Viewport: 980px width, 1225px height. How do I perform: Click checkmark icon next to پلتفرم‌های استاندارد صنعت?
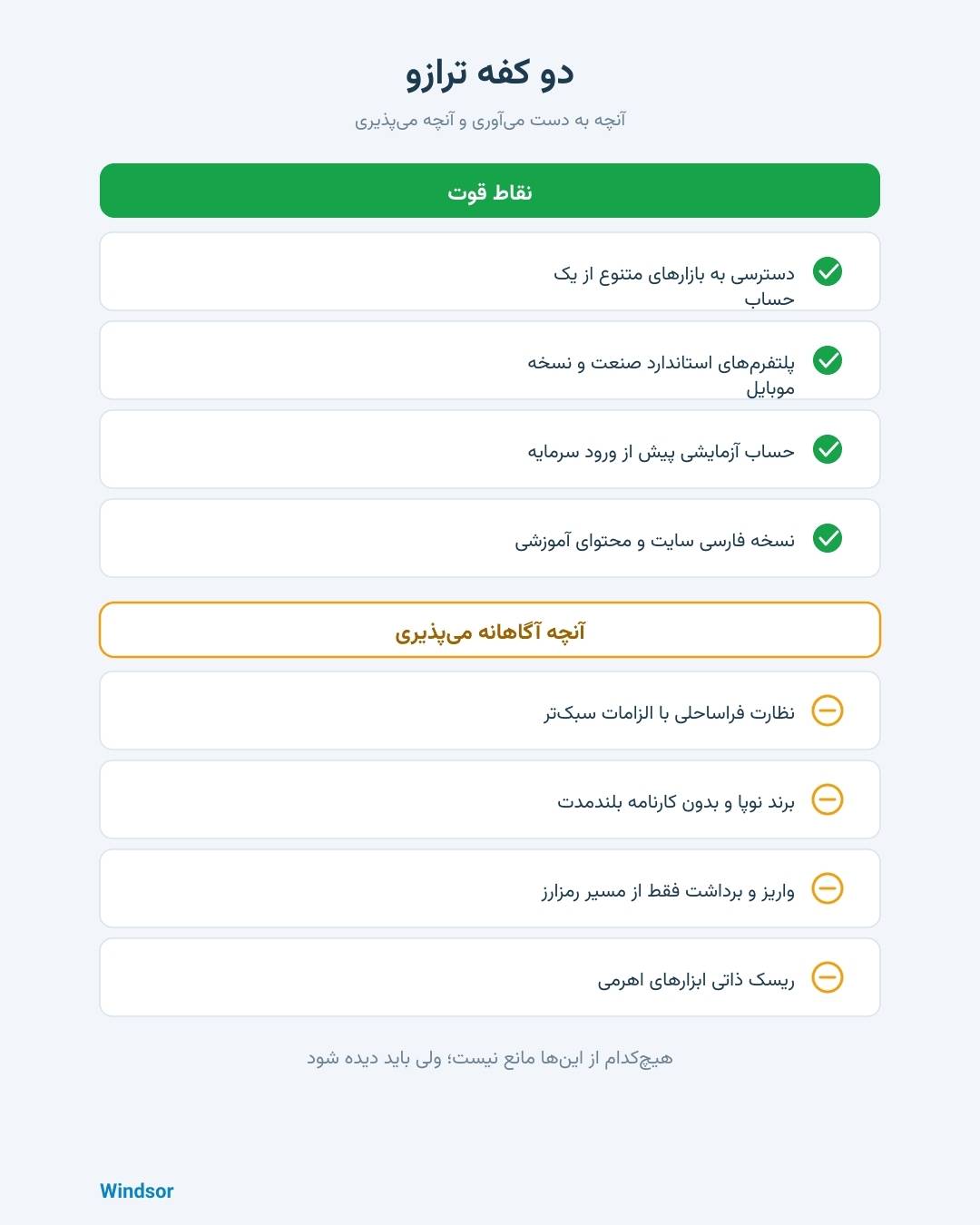[x=828, y=360]
